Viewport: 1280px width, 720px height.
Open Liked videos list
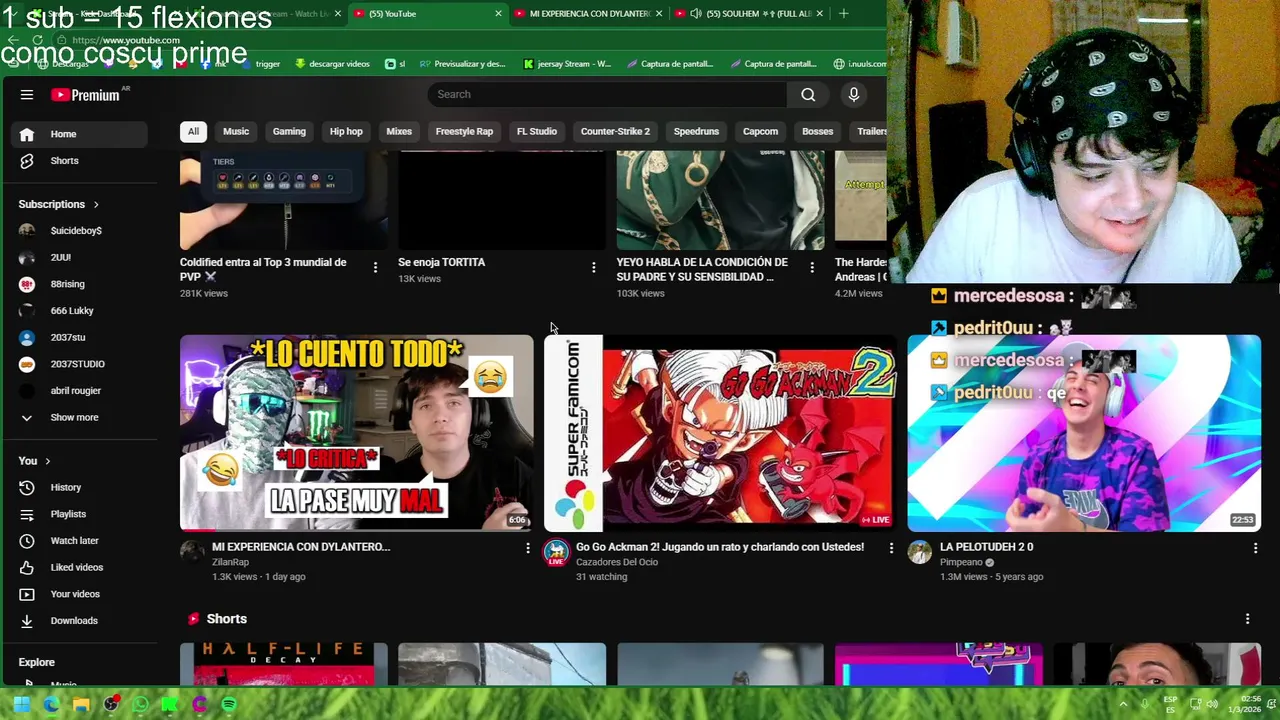pyautogui.click(x=76, y=567)
